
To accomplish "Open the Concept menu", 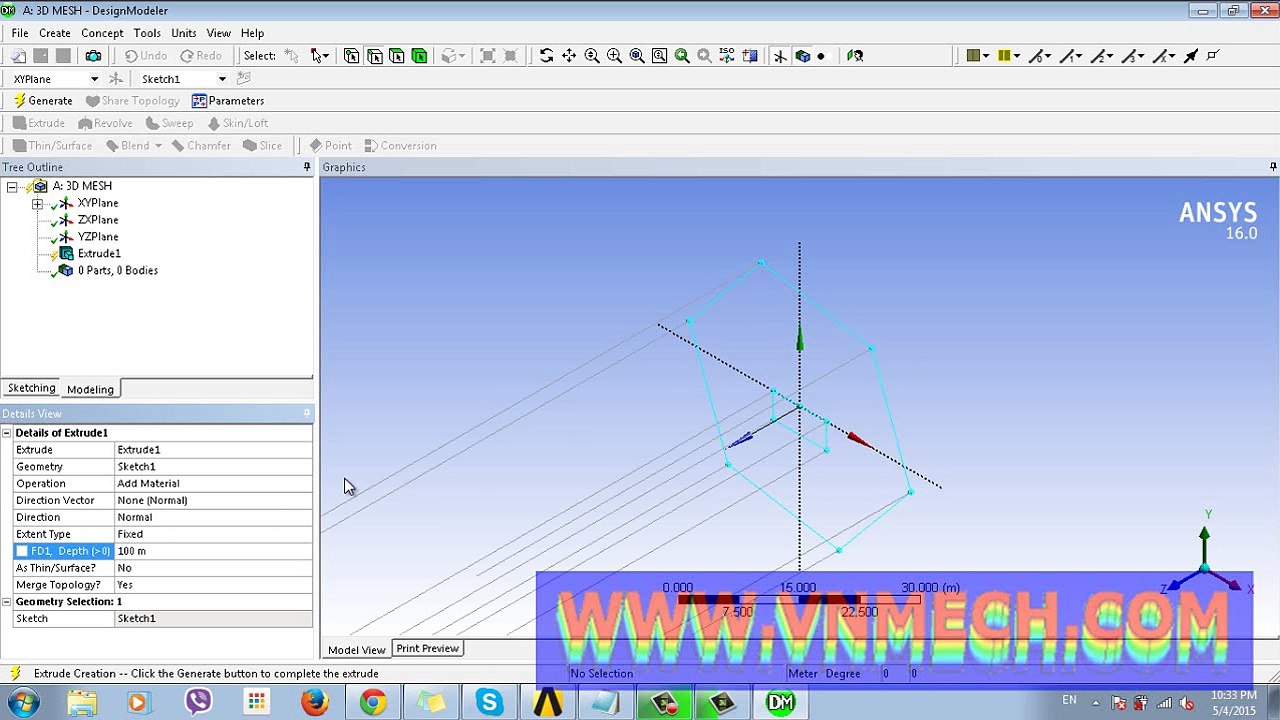I will [102, 33].
